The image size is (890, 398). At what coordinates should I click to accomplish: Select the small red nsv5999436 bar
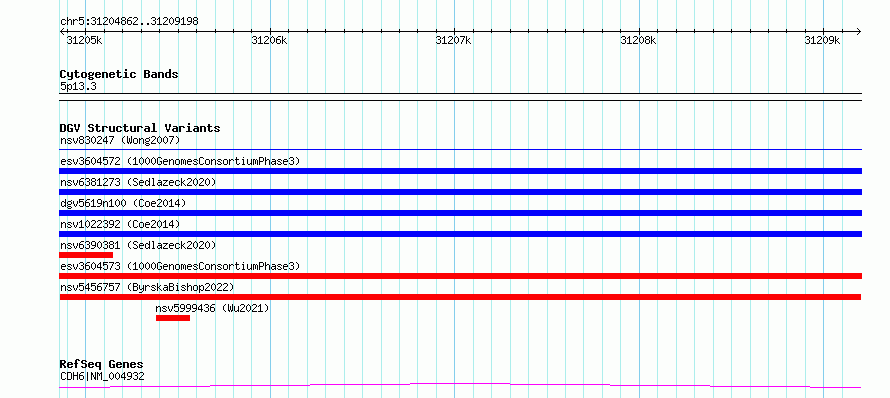coord(173,318)
